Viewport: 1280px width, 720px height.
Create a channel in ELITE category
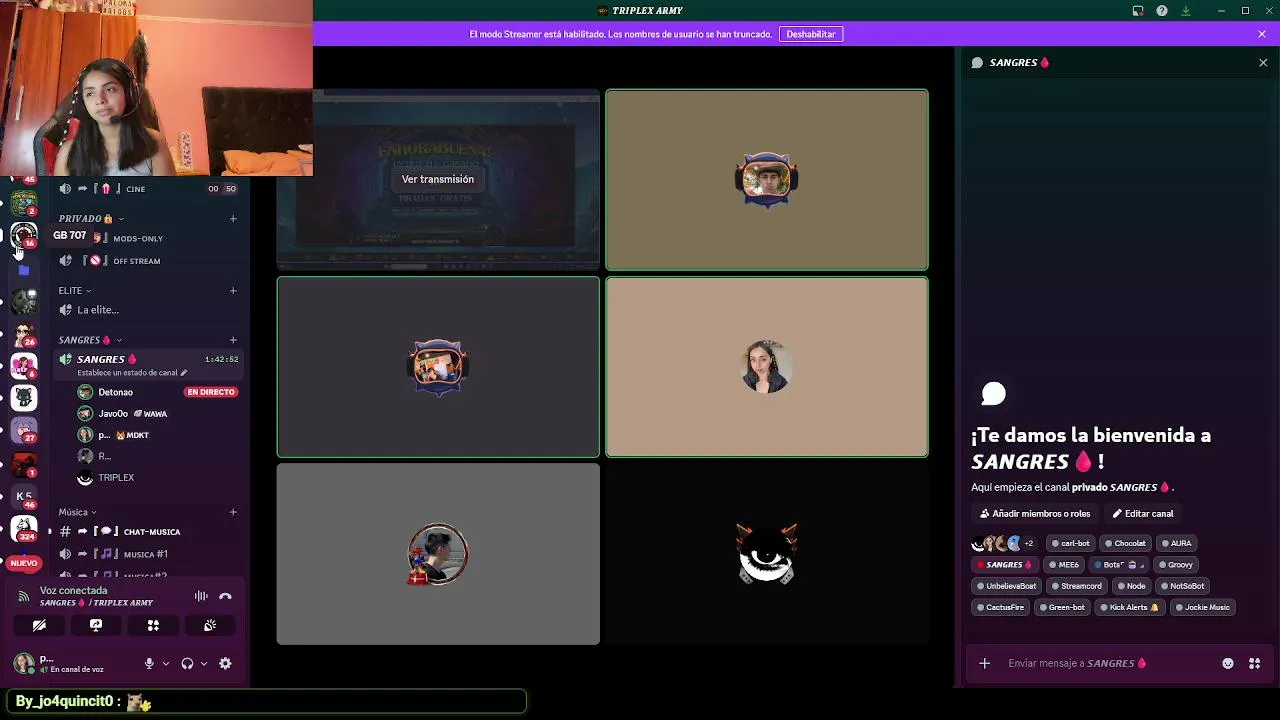pos(233,290)
